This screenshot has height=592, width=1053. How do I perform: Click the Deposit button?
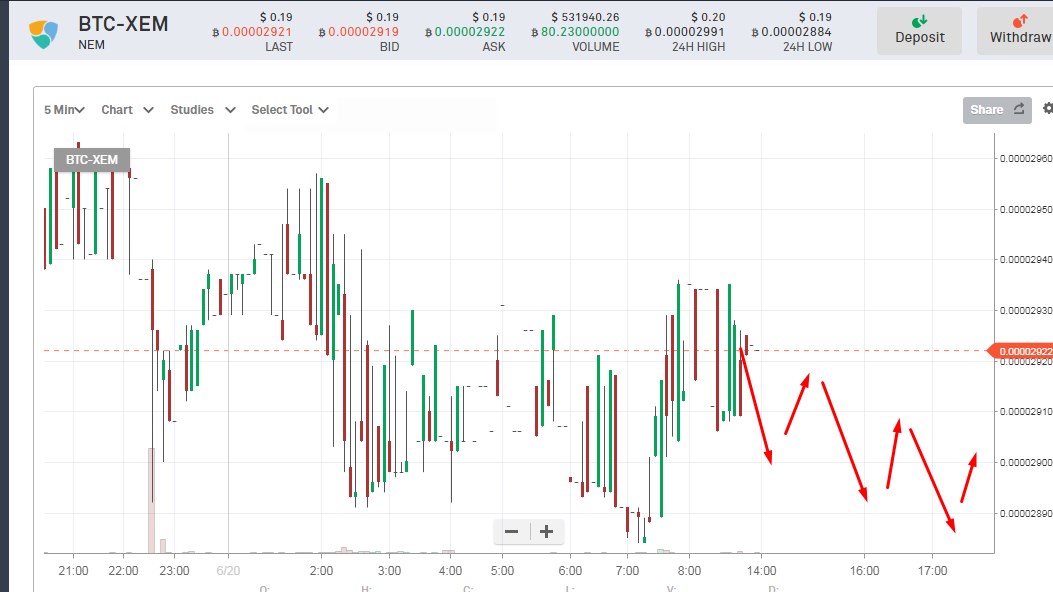tap(919, 31)
